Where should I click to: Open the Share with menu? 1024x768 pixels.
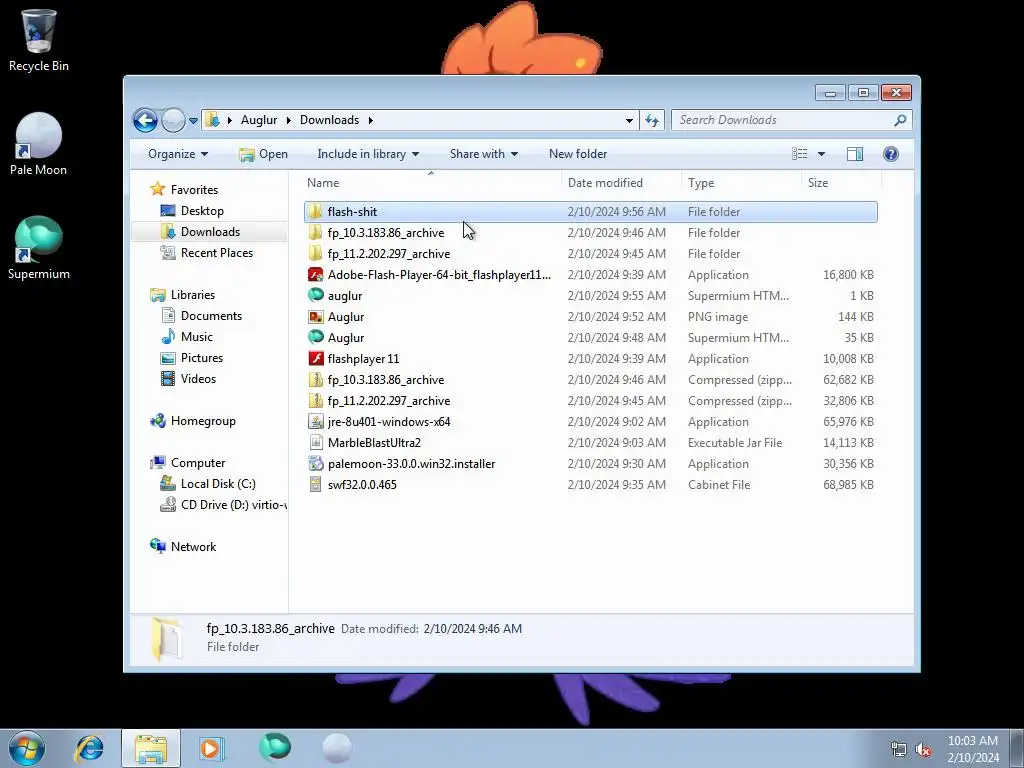click(483, 154)
